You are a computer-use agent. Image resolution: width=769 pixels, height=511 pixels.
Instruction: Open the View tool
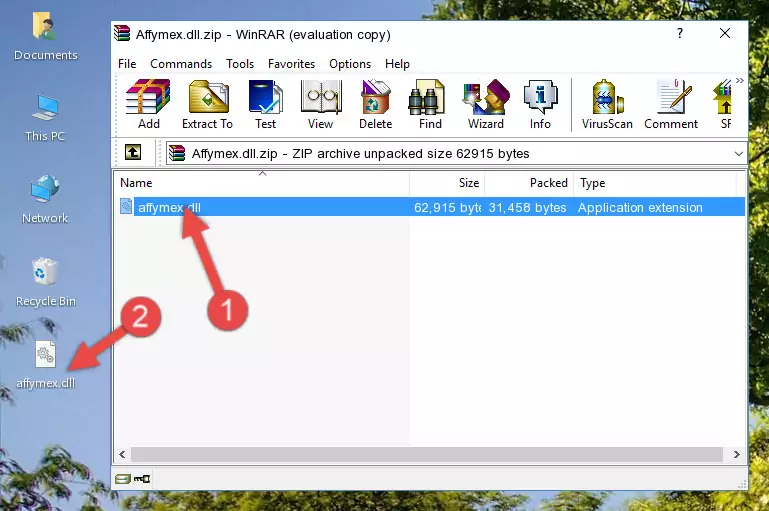(321, 104)
